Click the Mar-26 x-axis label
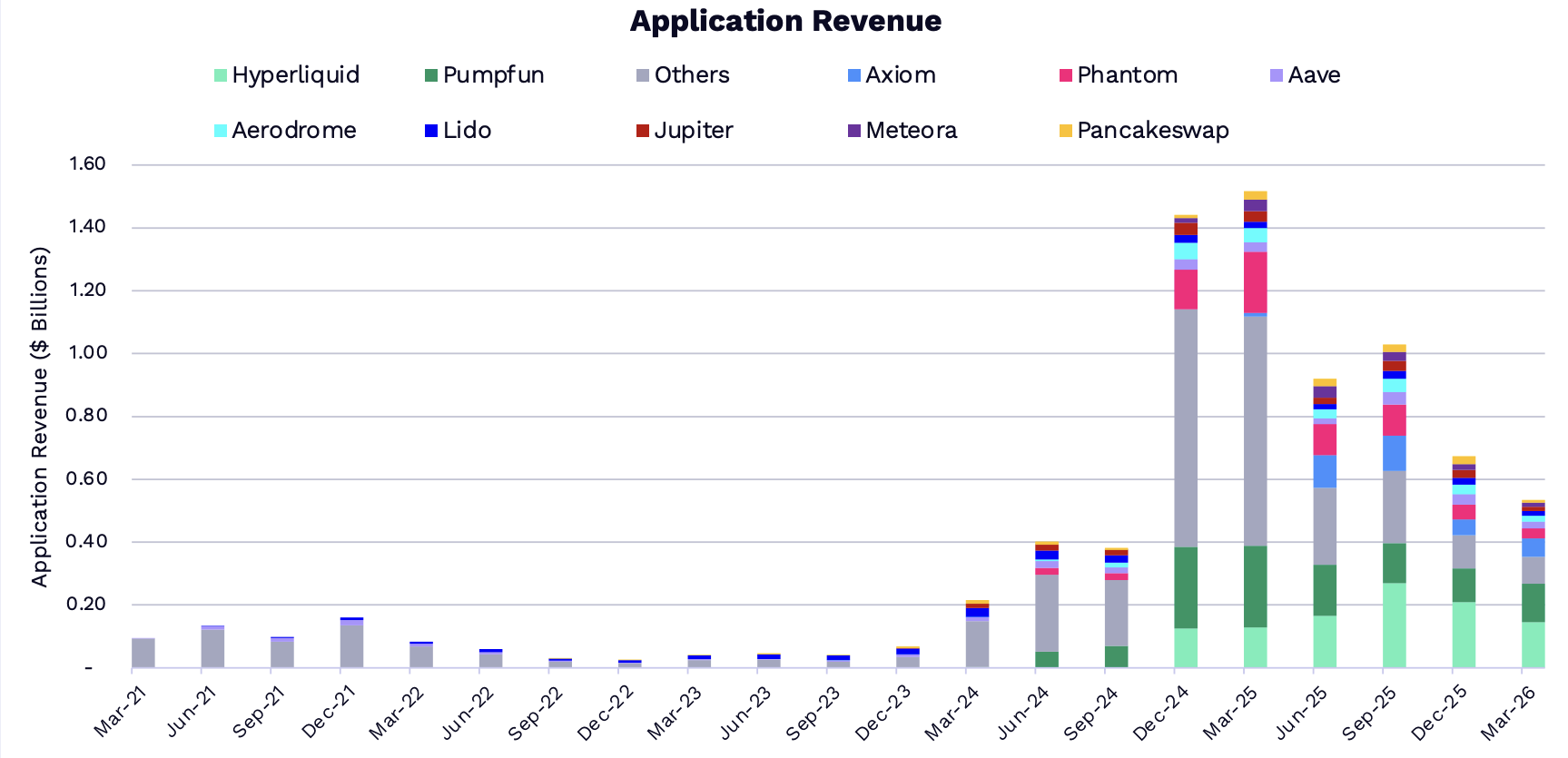The width and height of the screenshot is (1568, 758). tap(1508, 713)
